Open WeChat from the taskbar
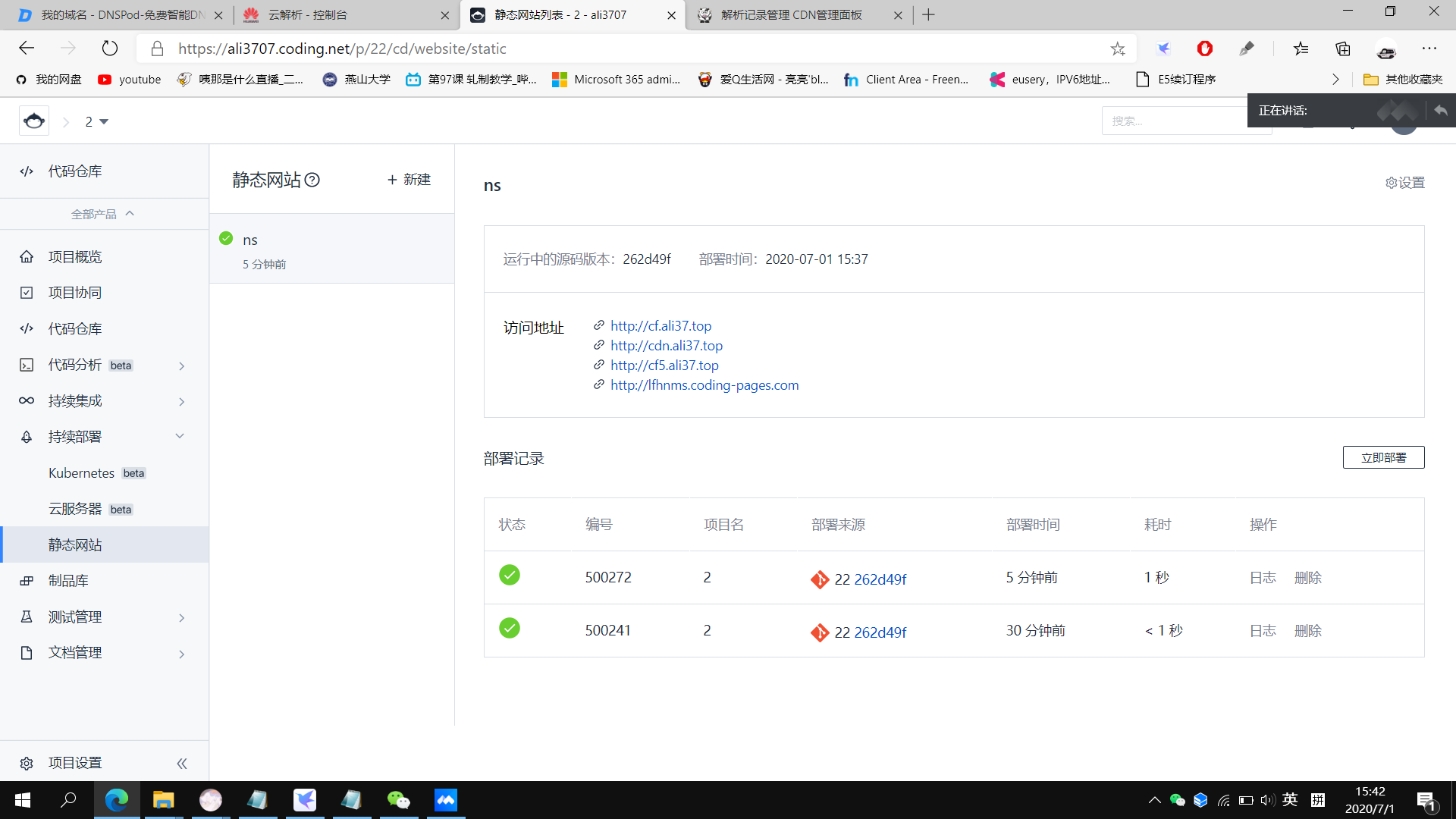Viewport: 1456px width, 819px height. (x=398, y=800)
